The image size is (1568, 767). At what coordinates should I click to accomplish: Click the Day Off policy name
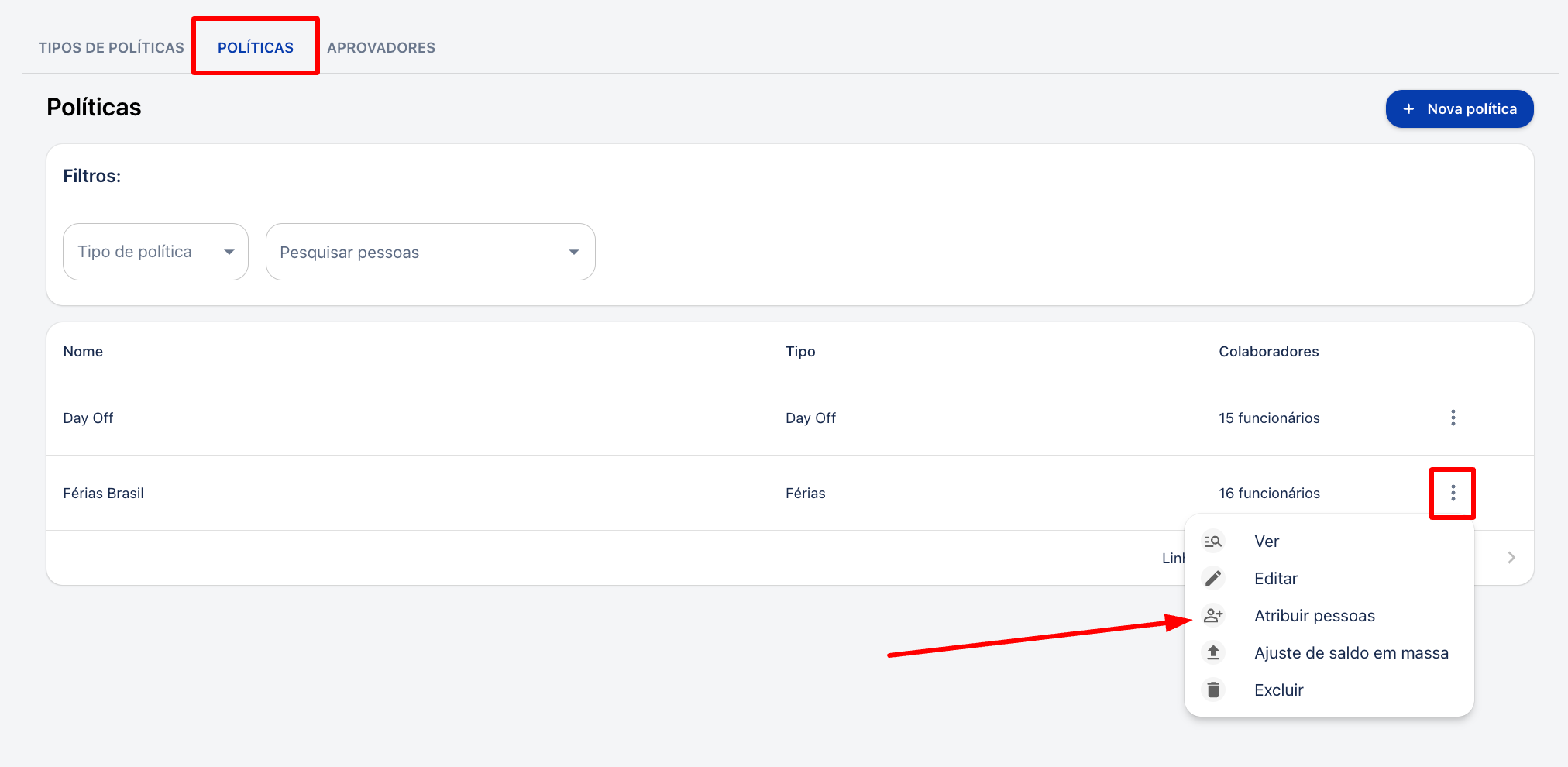pyautogui.click(x=88, y=418)
